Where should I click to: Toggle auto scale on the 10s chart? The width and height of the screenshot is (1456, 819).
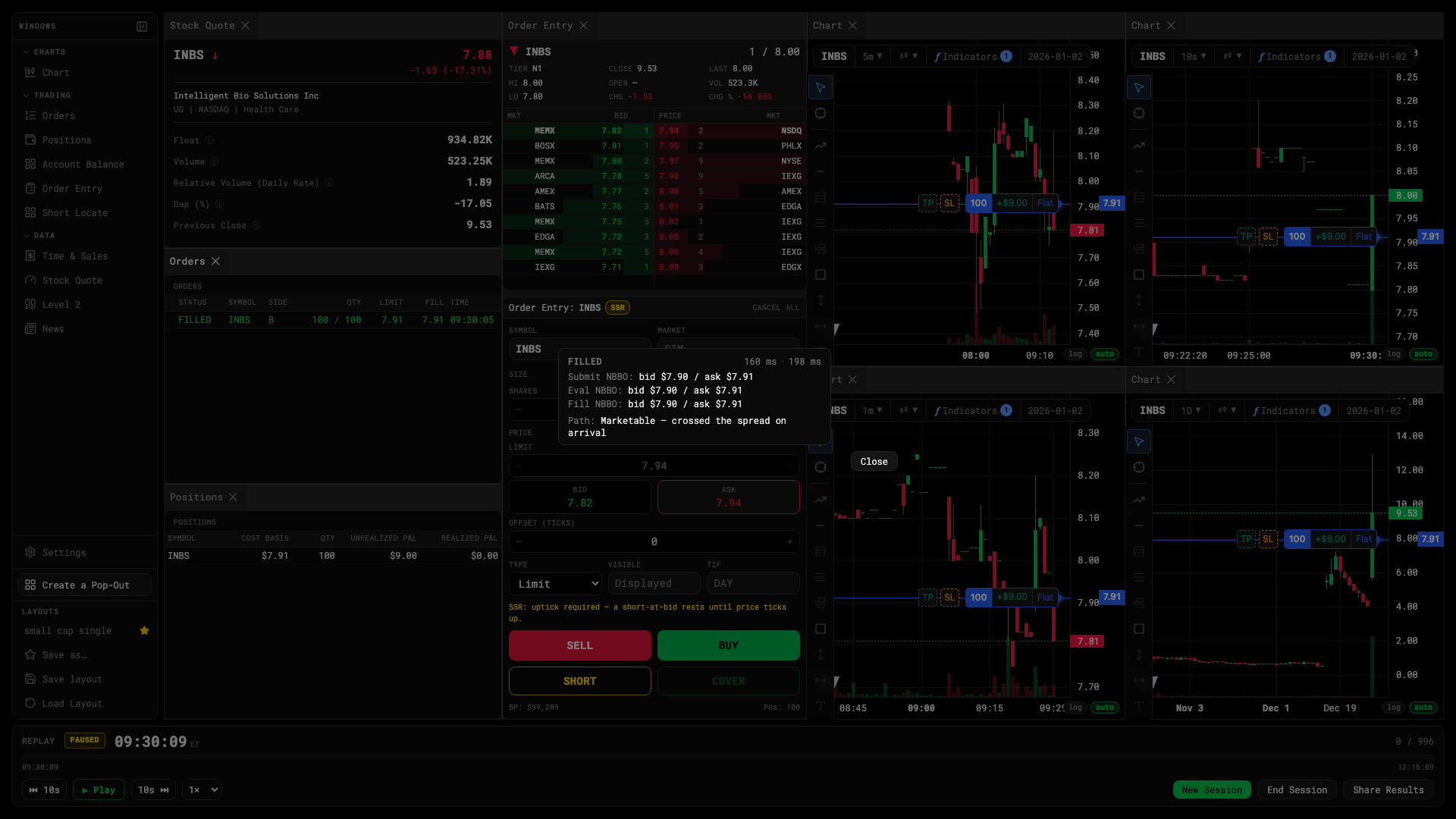pyautogui.click(x=1423, y=354)
